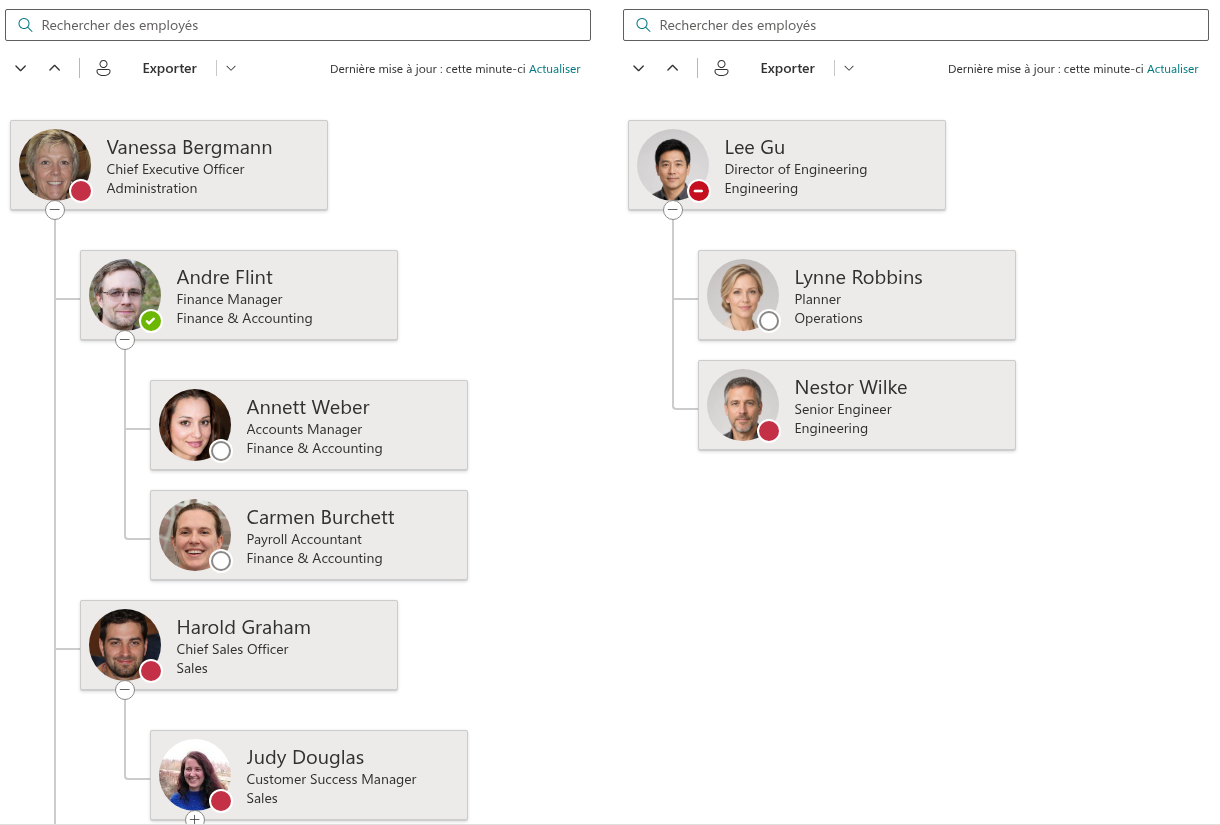Click 'Finance Manager' title text
This screenshot has height=825, width=1220.
[230, 299]
